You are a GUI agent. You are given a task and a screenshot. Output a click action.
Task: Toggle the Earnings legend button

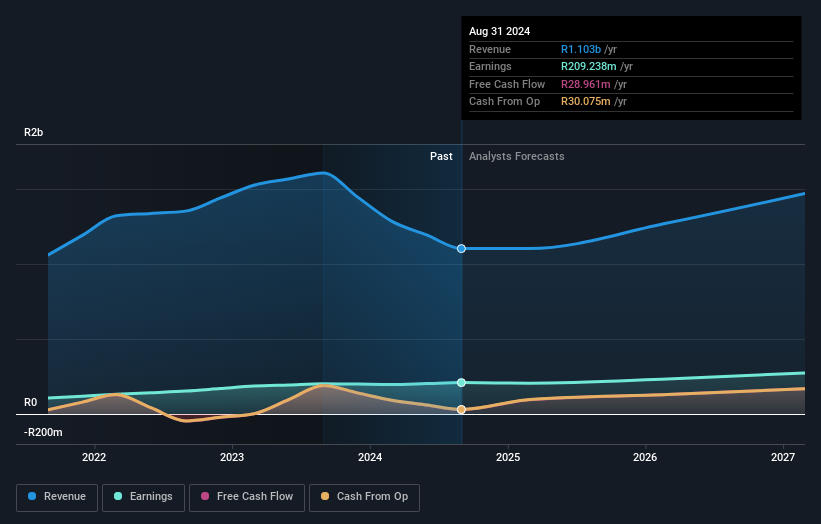point(143,497)
